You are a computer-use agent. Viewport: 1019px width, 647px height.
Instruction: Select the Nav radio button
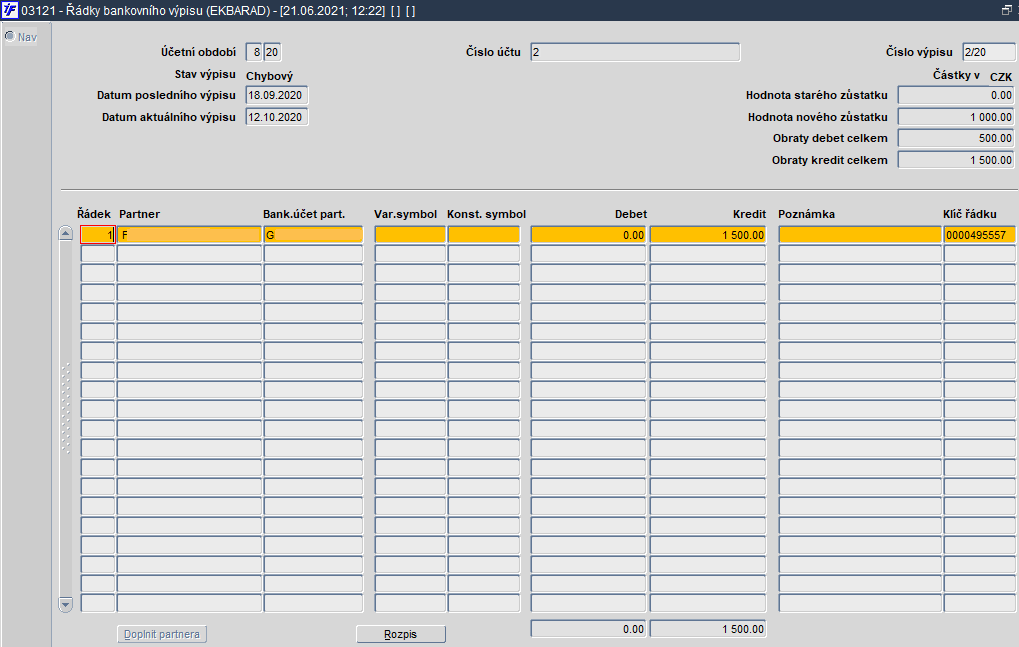(x=10, y=36)
